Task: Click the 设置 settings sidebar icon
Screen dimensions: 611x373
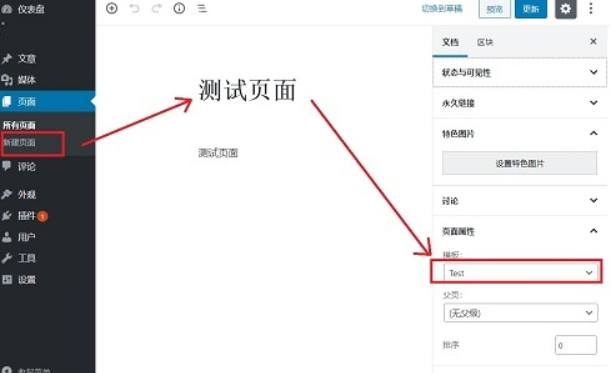Action: 7,279
